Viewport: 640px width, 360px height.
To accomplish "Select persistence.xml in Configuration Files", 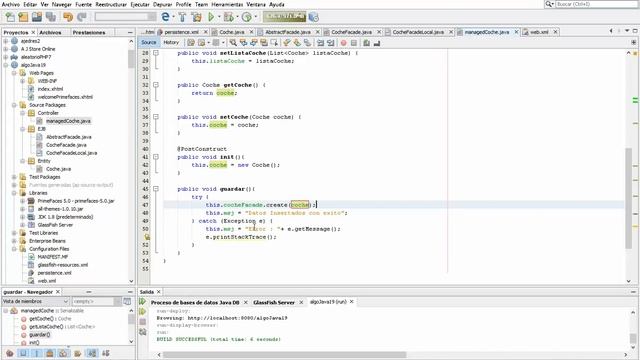I will (x=54, y=273).
